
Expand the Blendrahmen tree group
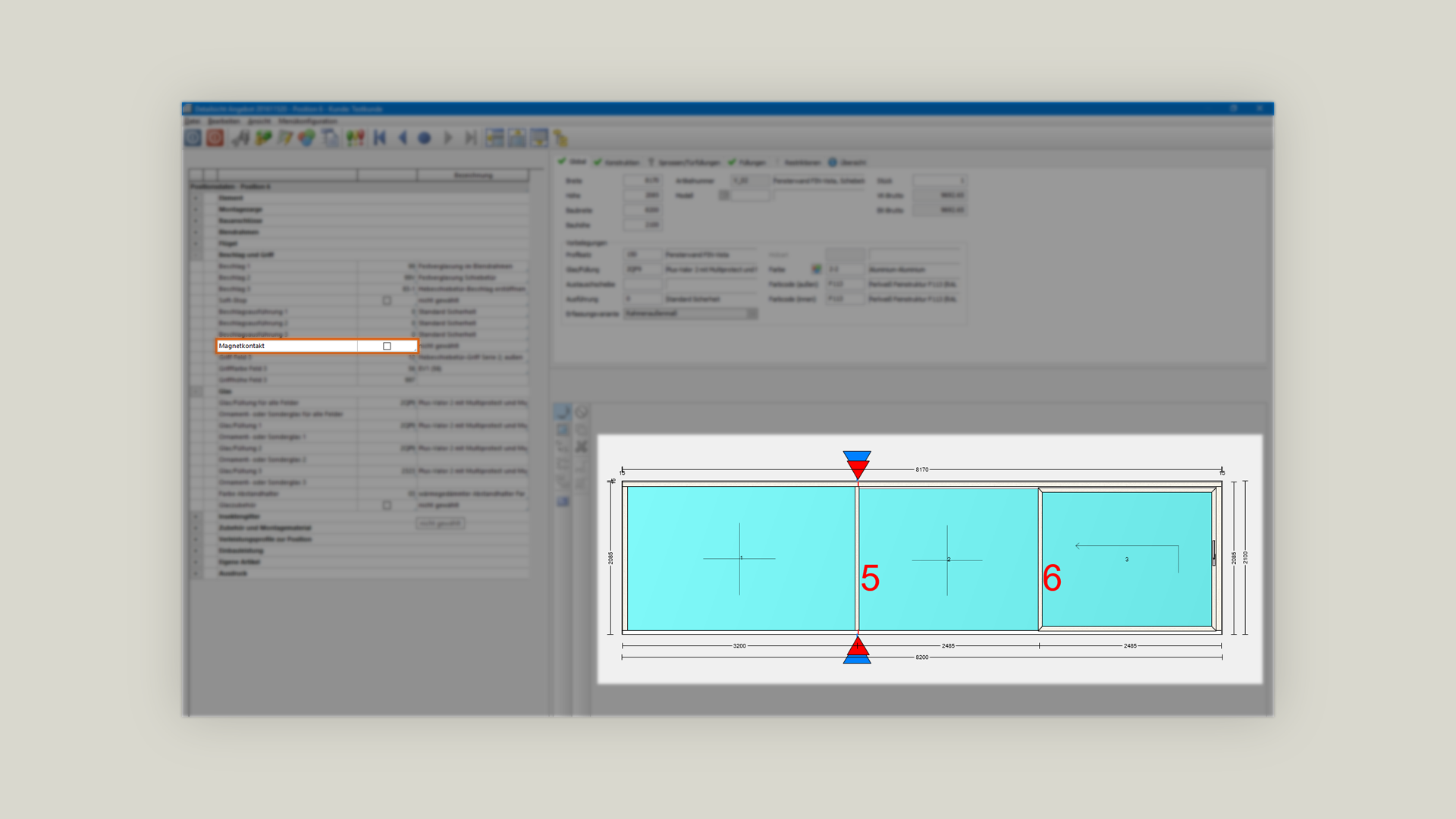(196, 232)
